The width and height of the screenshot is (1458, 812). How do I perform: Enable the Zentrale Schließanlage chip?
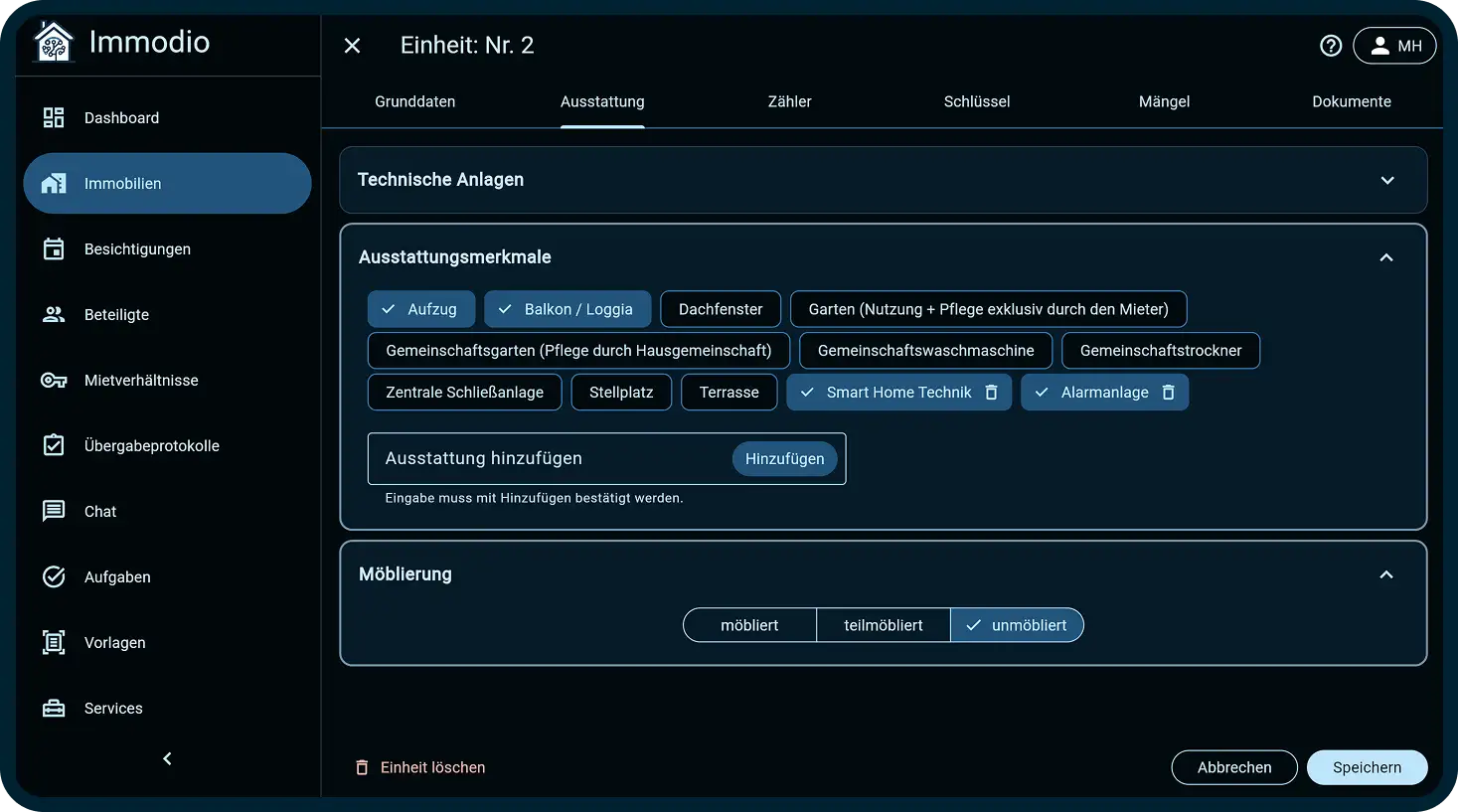[x=464, y=393]
